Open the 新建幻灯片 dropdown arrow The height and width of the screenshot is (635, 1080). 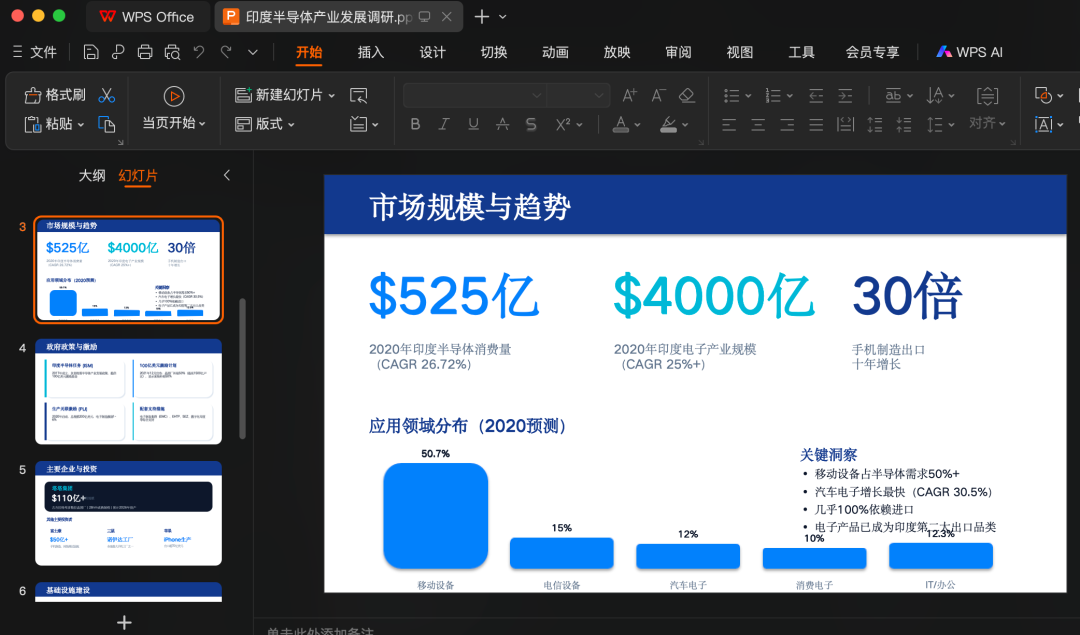[x=331, y=96]
